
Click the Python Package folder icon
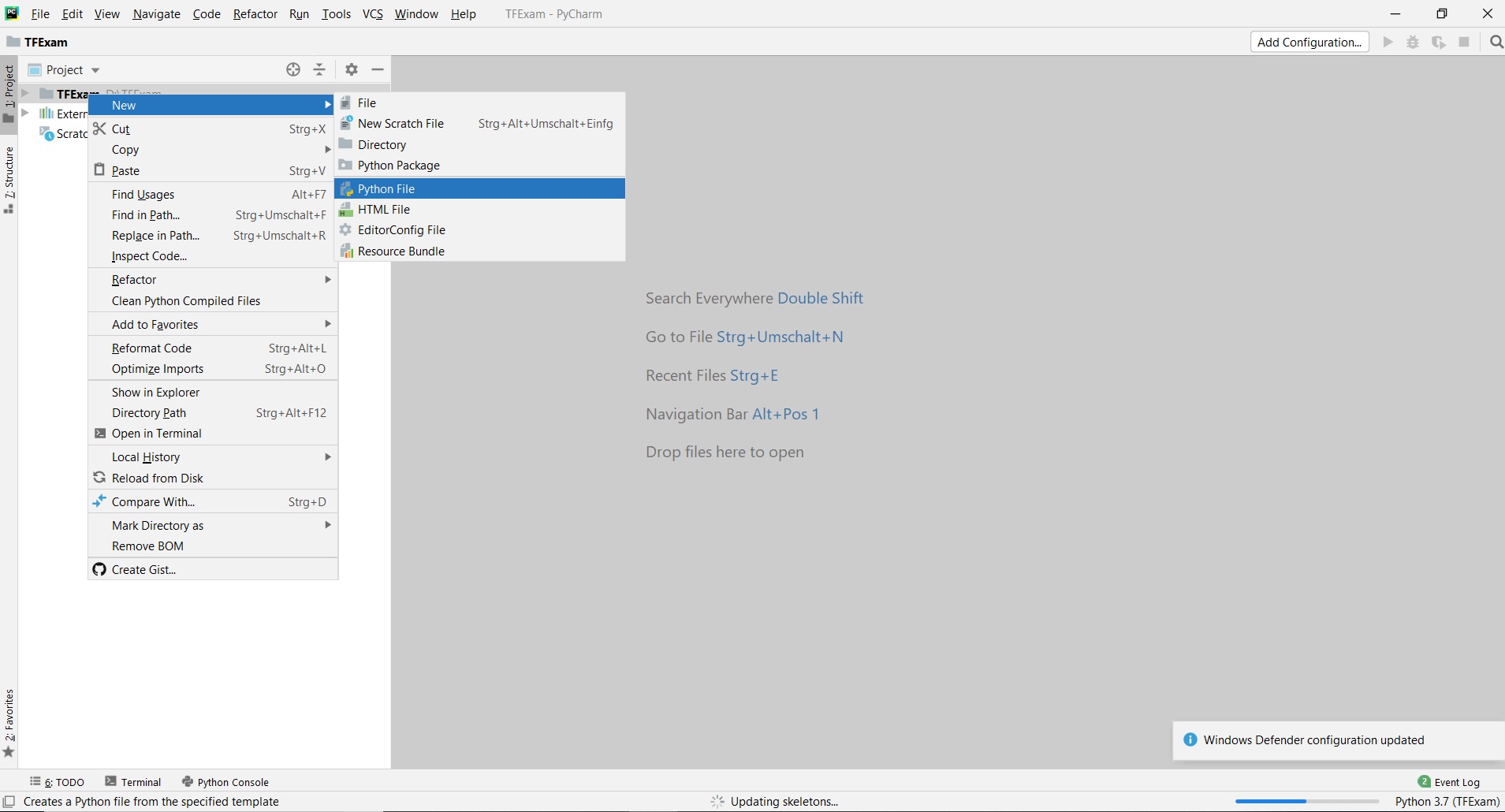346,165
